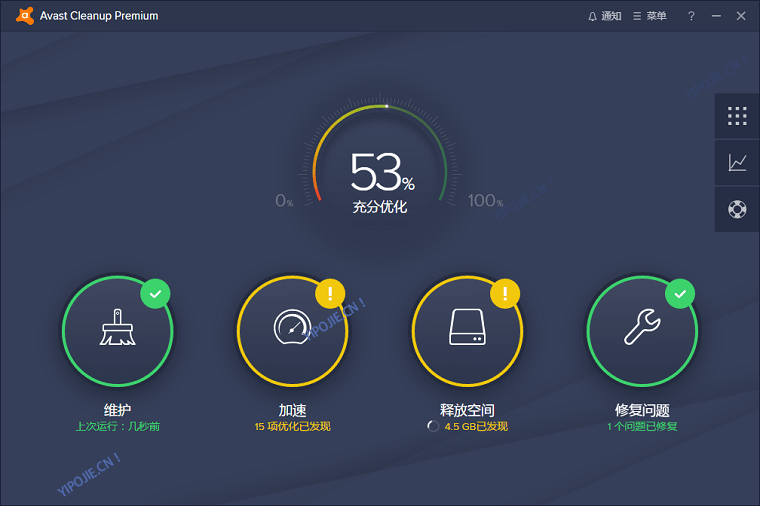
Task: Click the yellow warning badge on 释放空间
Action: pos(505,294)
